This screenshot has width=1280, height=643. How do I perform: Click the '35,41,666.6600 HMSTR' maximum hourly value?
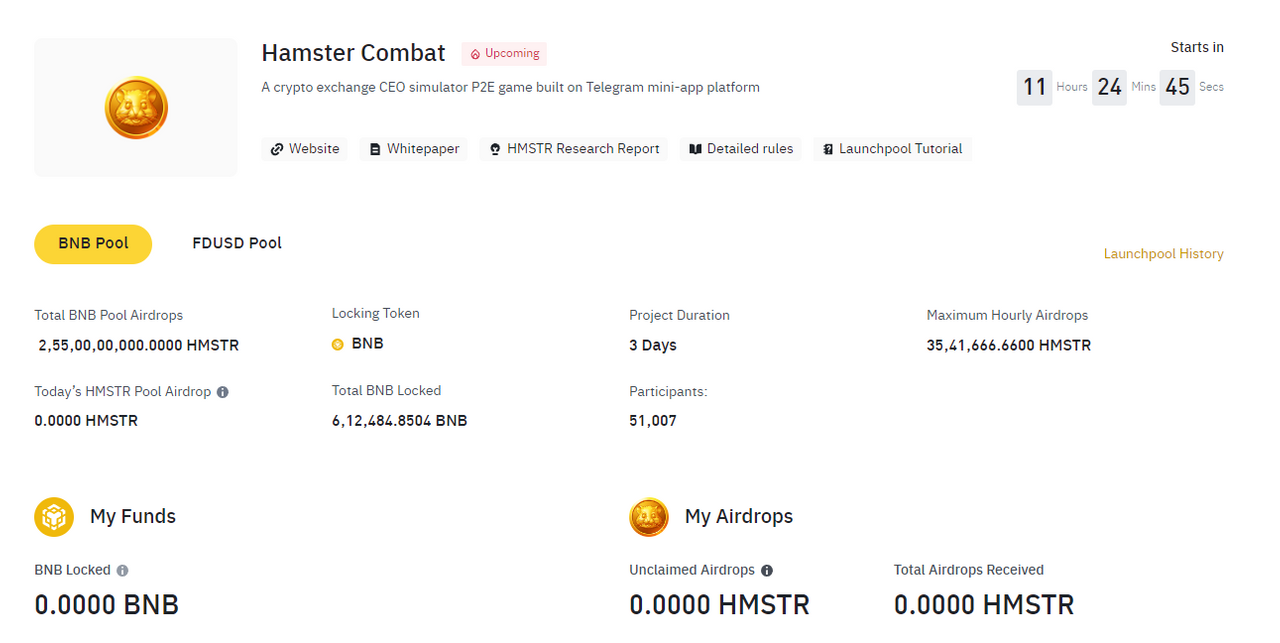tap(1009, 346)
